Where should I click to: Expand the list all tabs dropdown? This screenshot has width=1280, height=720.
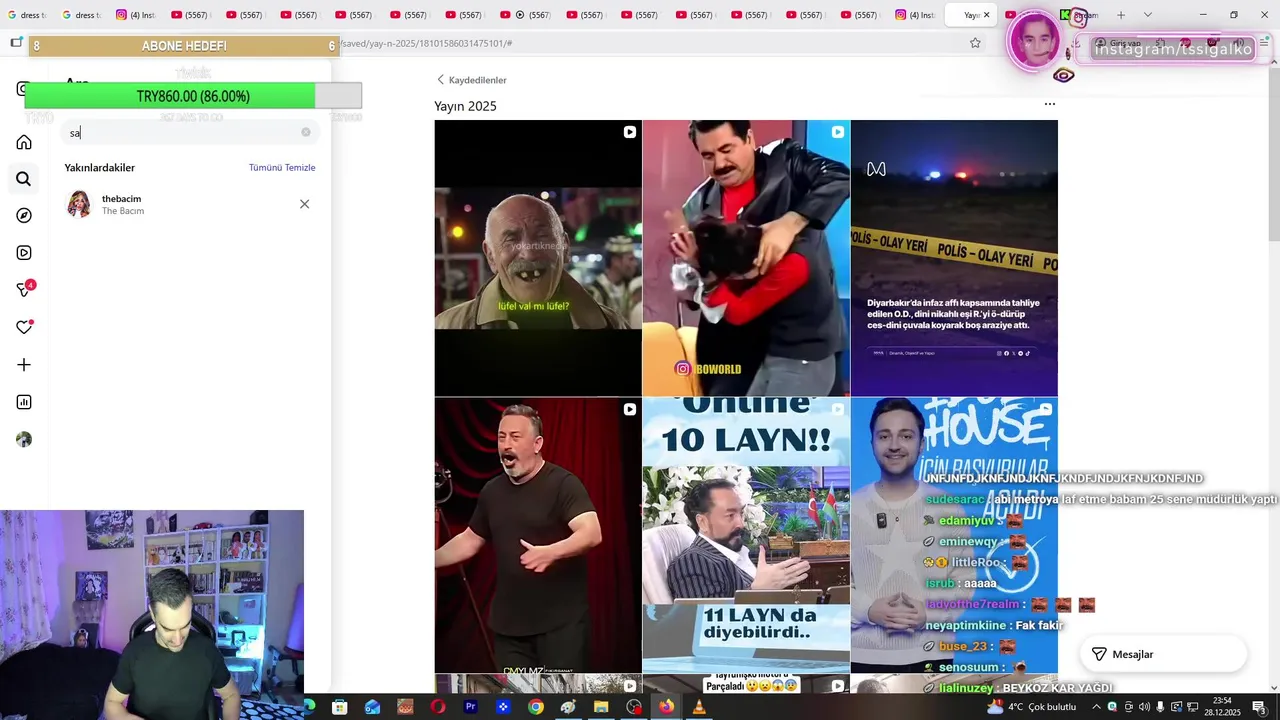click(x=1147, y=15)
